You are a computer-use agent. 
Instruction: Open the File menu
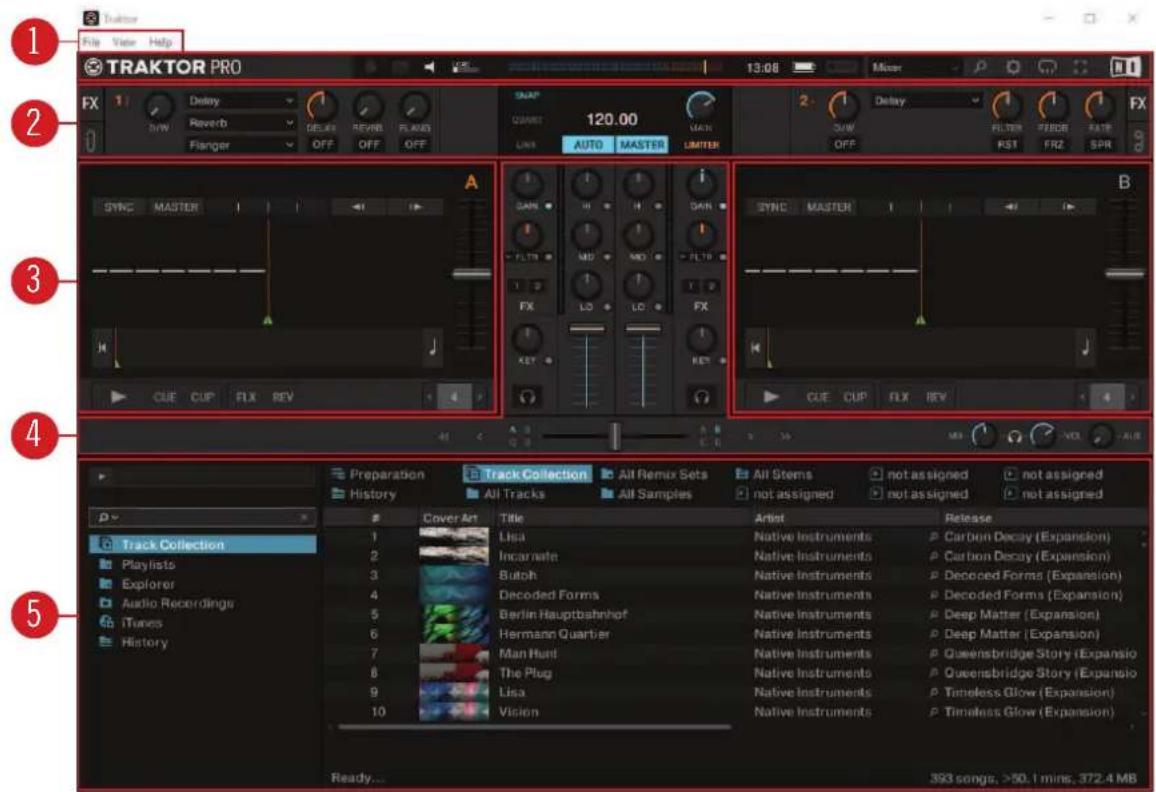pos(91,42)
